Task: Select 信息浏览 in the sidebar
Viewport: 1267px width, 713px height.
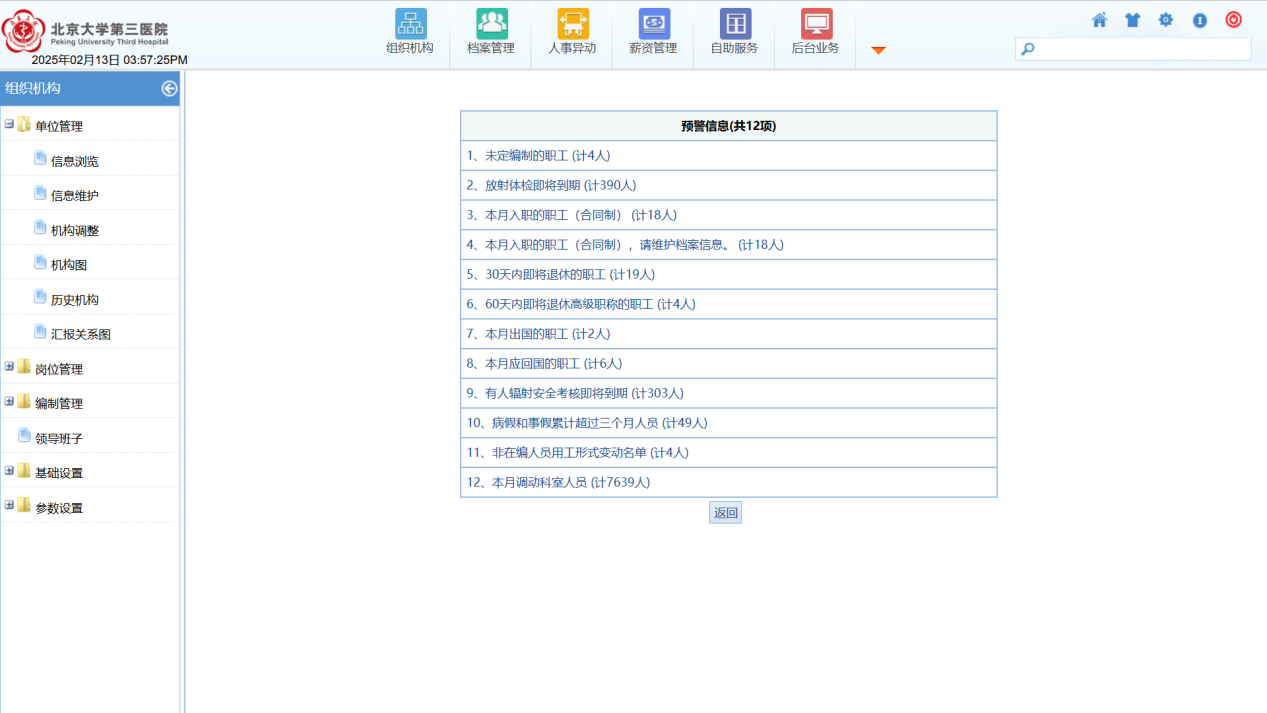Action: tap(74, 161)
